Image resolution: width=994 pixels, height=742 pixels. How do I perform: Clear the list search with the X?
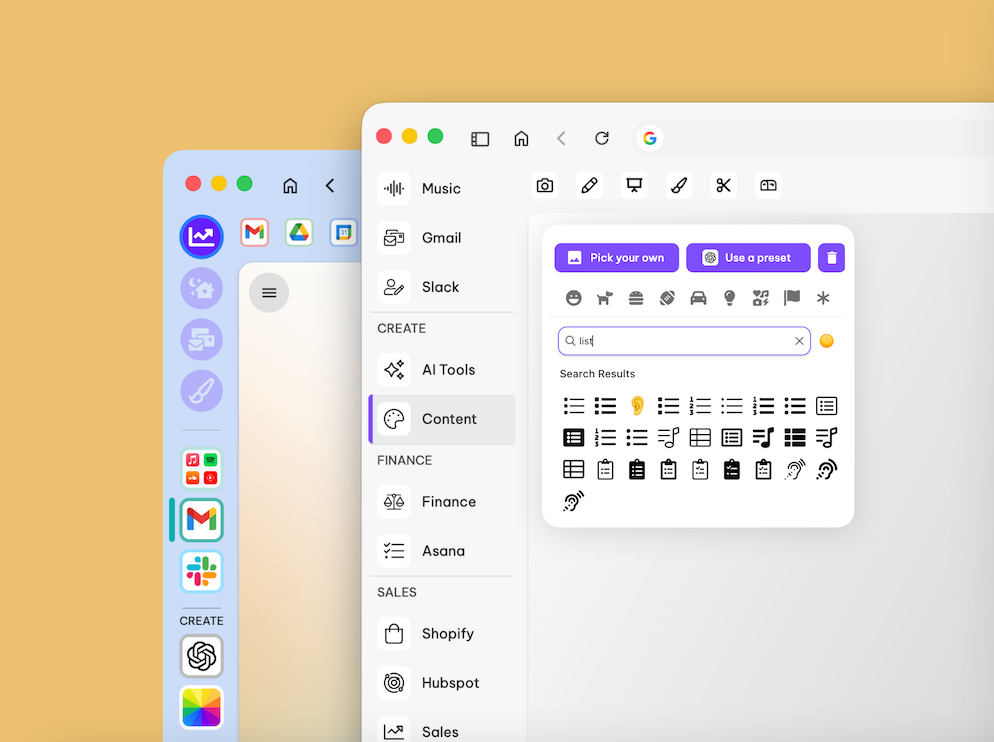(x=799, y=340)
